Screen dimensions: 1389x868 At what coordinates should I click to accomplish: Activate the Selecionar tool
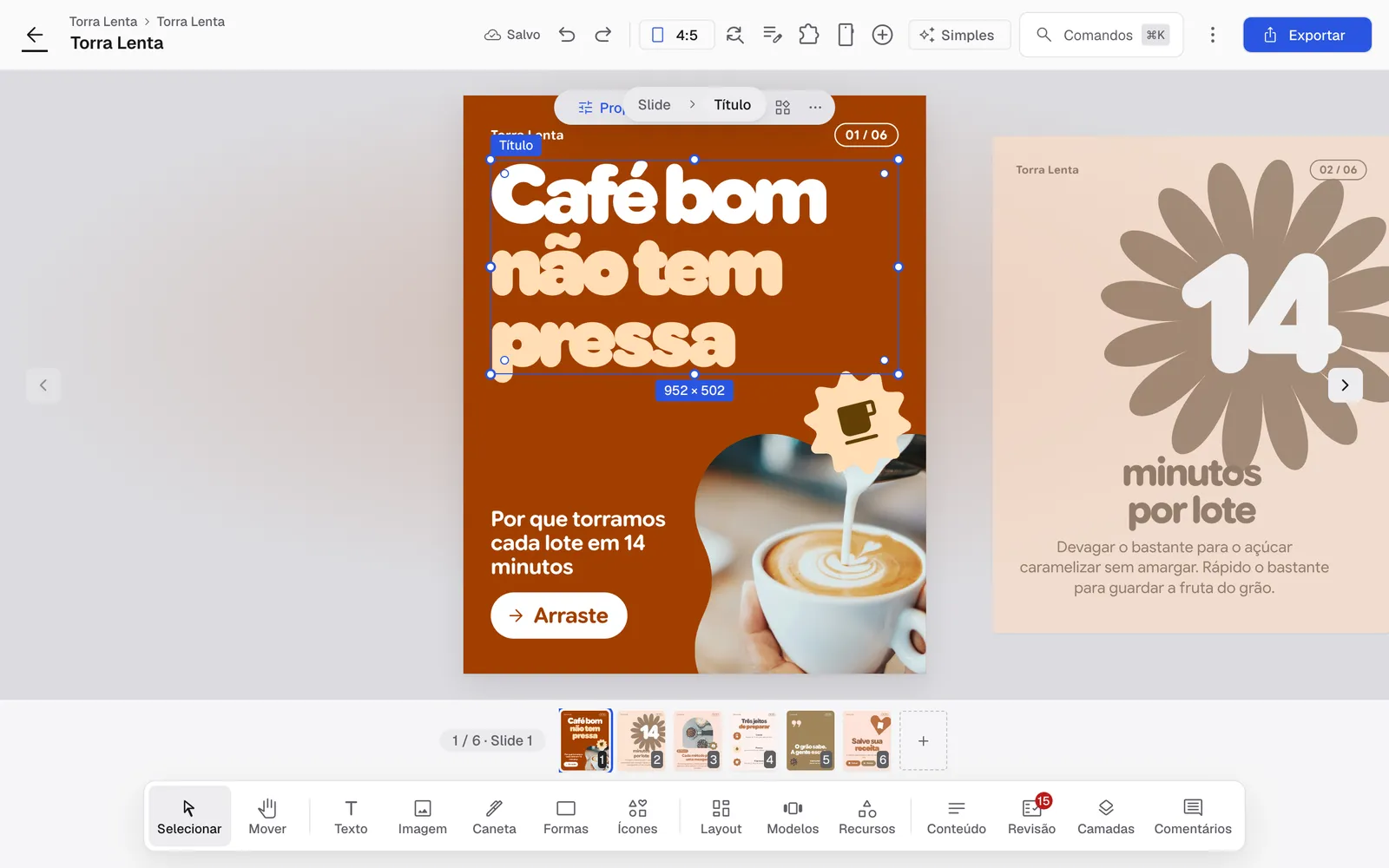189,817
